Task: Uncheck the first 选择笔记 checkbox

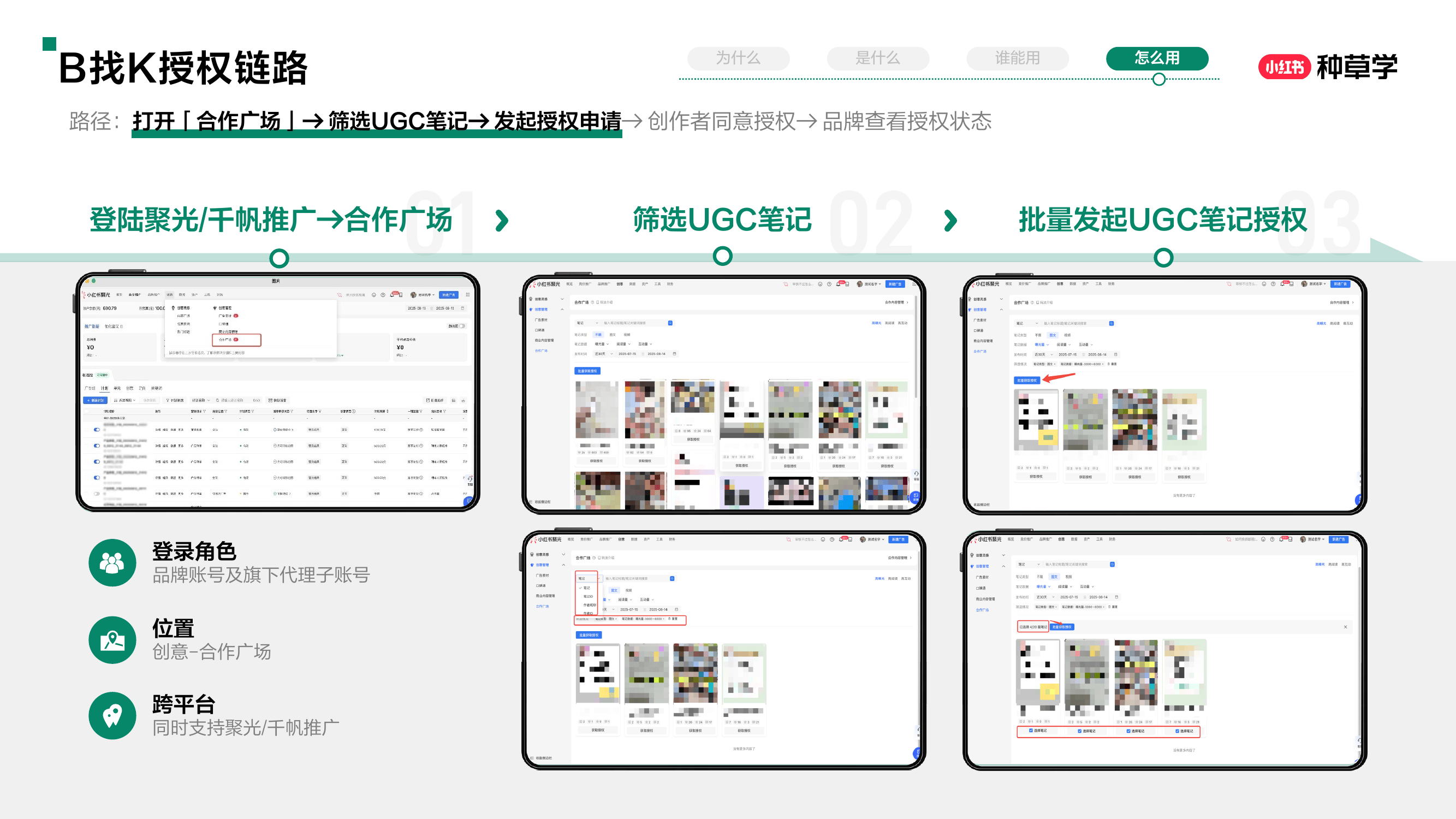Action: point(1031,731)
